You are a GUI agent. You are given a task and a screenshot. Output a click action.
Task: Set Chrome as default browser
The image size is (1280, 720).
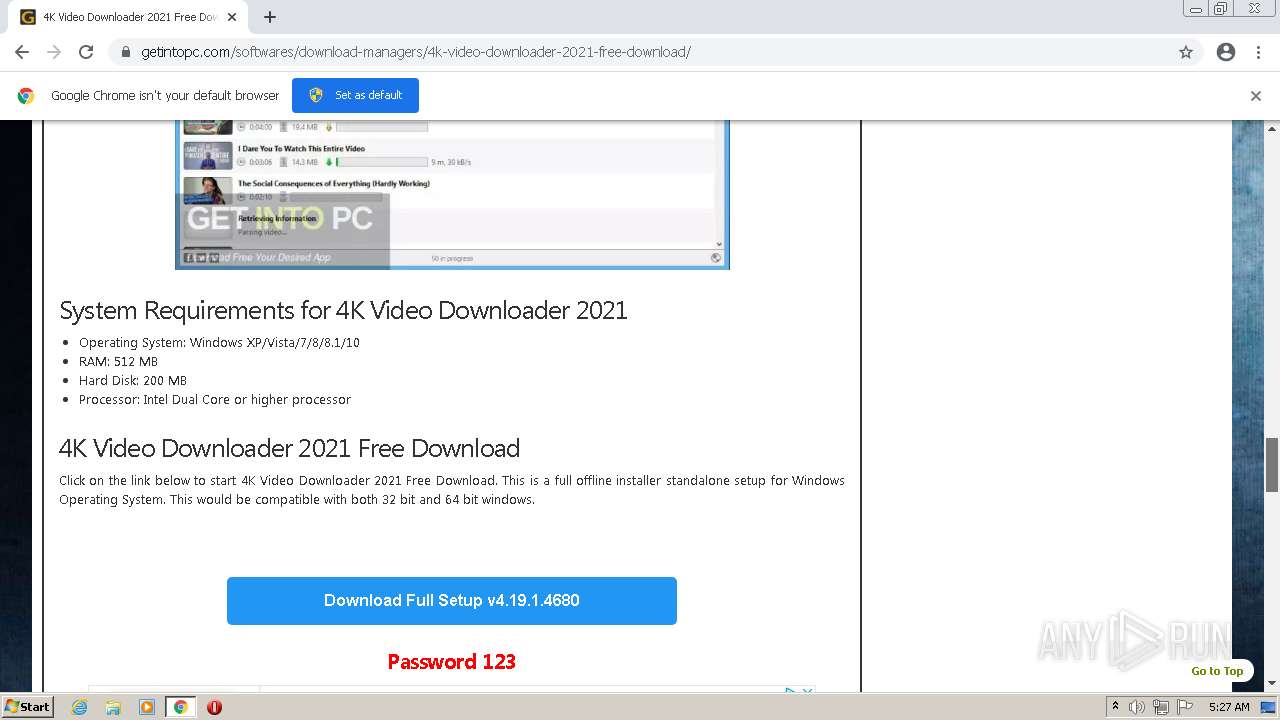pos(355,95)
